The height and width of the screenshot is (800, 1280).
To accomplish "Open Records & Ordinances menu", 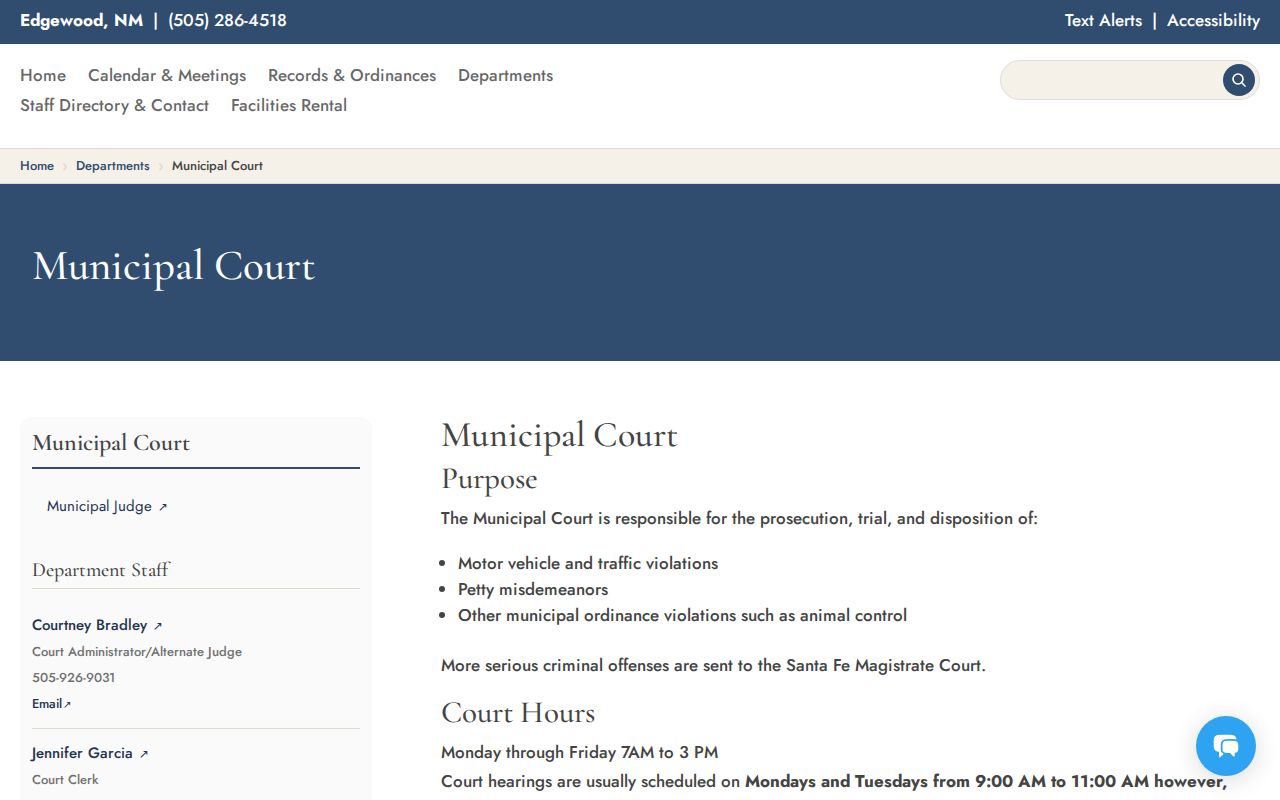I will click(x=352, y=75).
